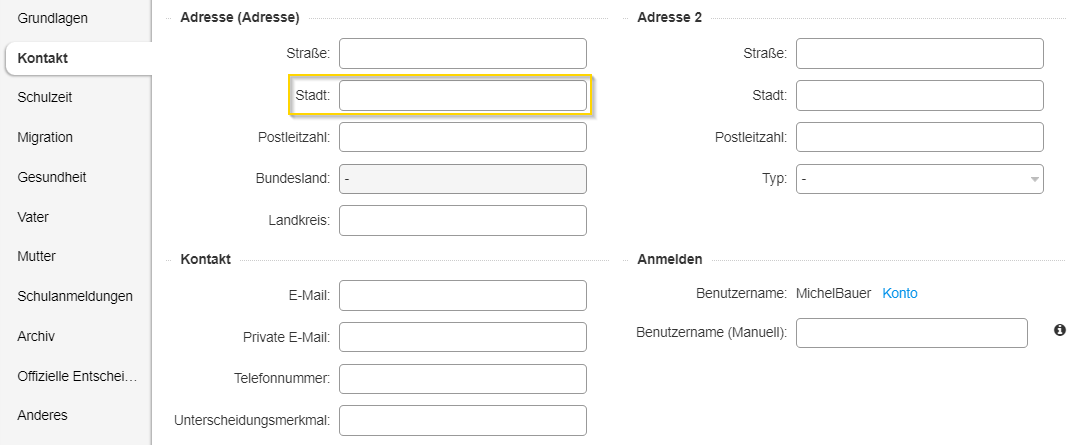Focus the Private E-Mail input
The width and height of the screenshot is (1071, 445).
click(462, 337)
